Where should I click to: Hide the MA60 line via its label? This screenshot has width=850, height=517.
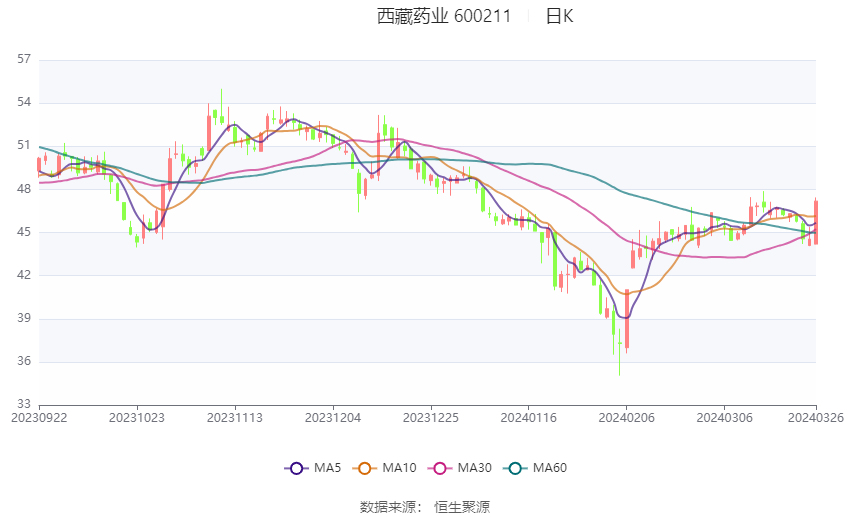pyautogui.click(x=550, y=468)
